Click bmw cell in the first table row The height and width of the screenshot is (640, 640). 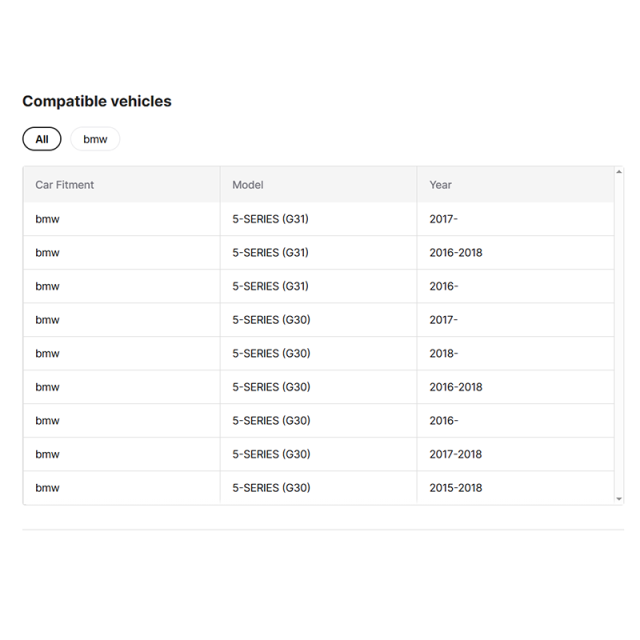[x=47, y=218]
